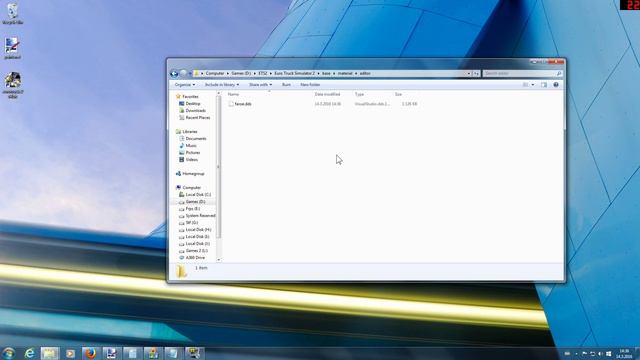Click the Search editor input field

[519, 73]
